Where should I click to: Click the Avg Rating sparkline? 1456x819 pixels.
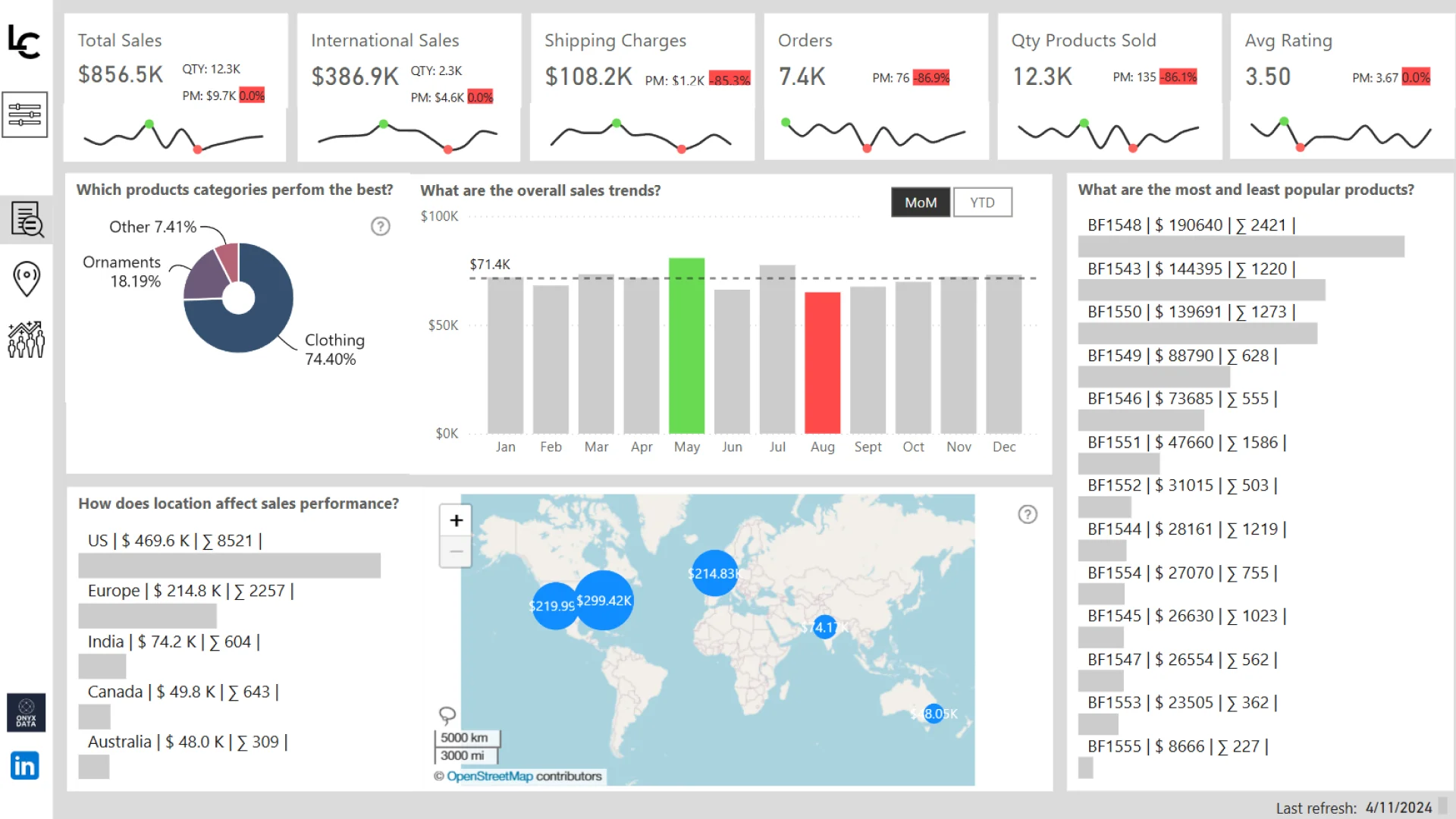[x=1341, y=135]
